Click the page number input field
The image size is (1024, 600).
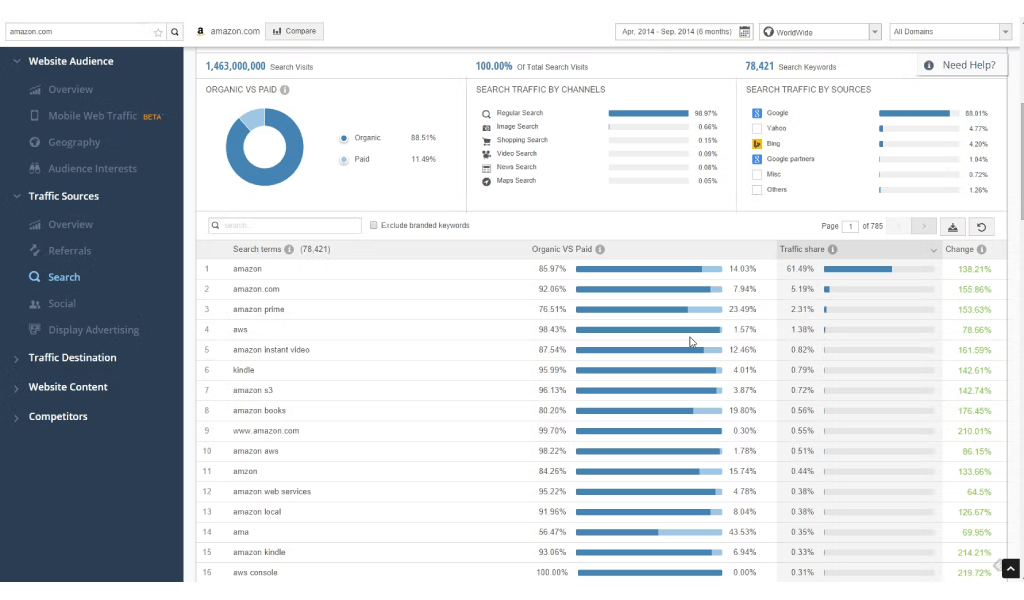[x=850, y=227]
